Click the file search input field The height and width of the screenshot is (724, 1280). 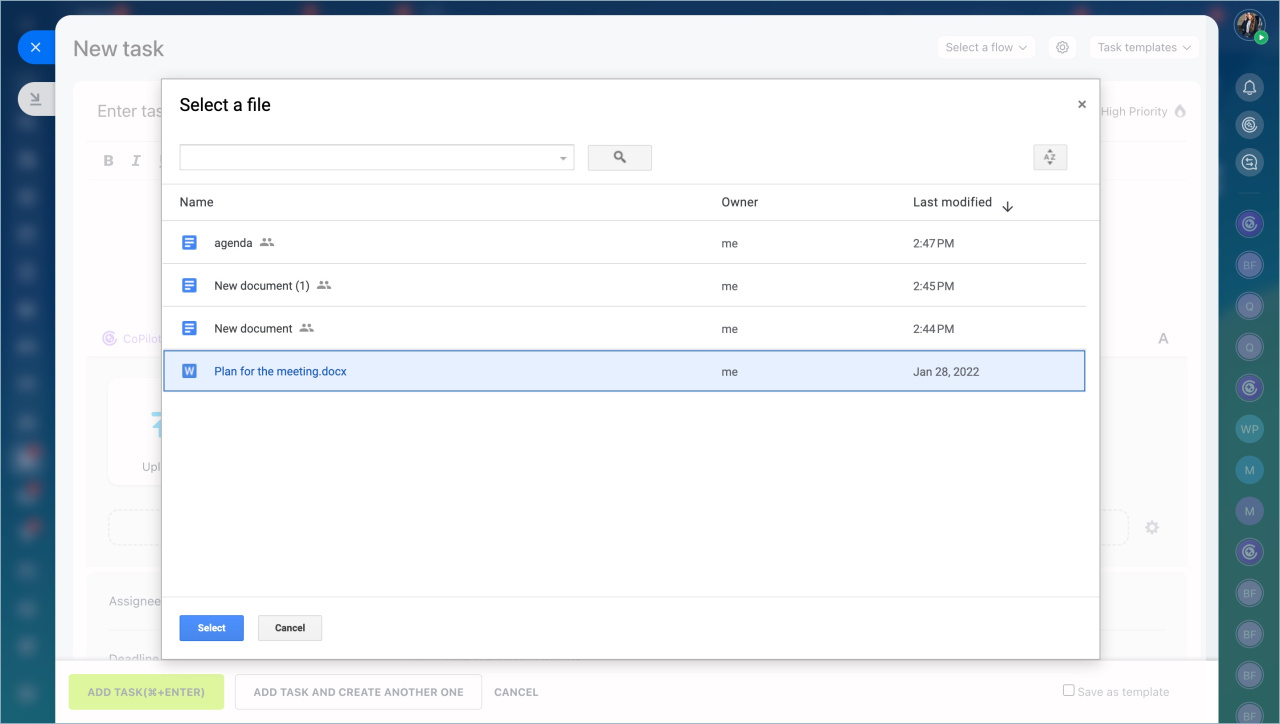click(x=366, y=158)
